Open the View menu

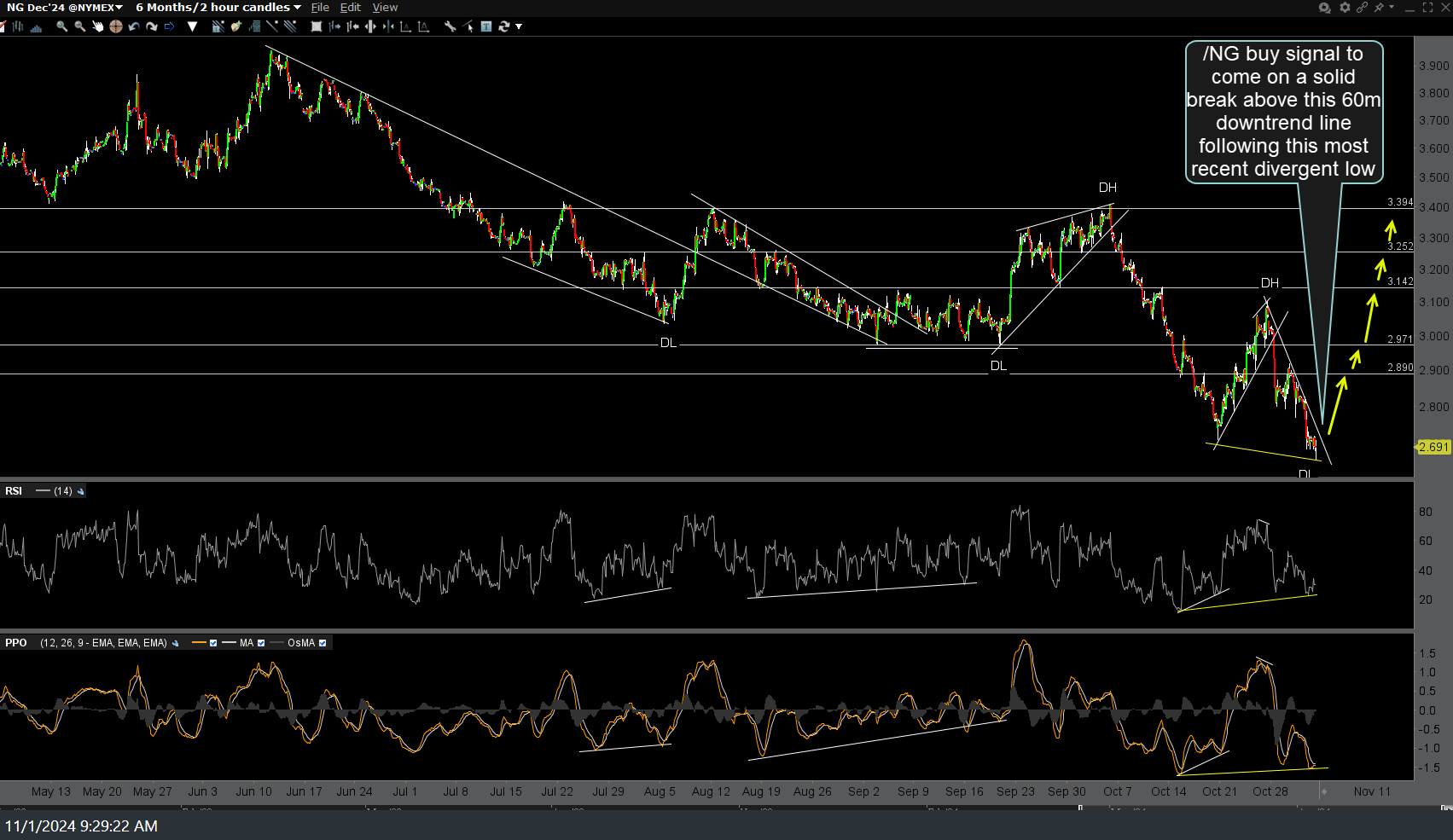point(385,8)
